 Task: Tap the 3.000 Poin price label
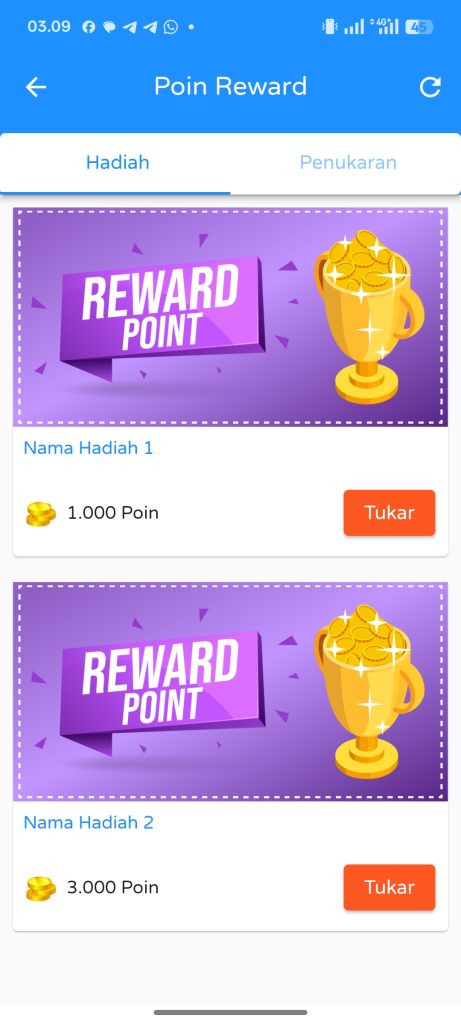pyautogui.click(x=113, y=887)
